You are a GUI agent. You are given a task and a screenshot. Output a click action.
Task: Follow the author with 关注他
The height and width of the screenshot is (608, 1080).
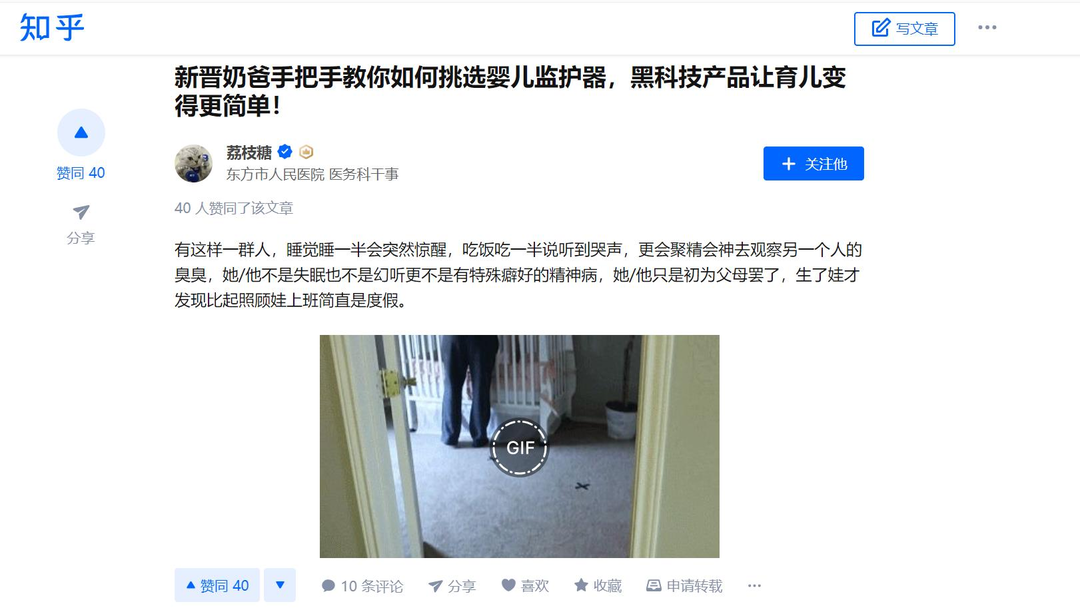pos(813,164)
